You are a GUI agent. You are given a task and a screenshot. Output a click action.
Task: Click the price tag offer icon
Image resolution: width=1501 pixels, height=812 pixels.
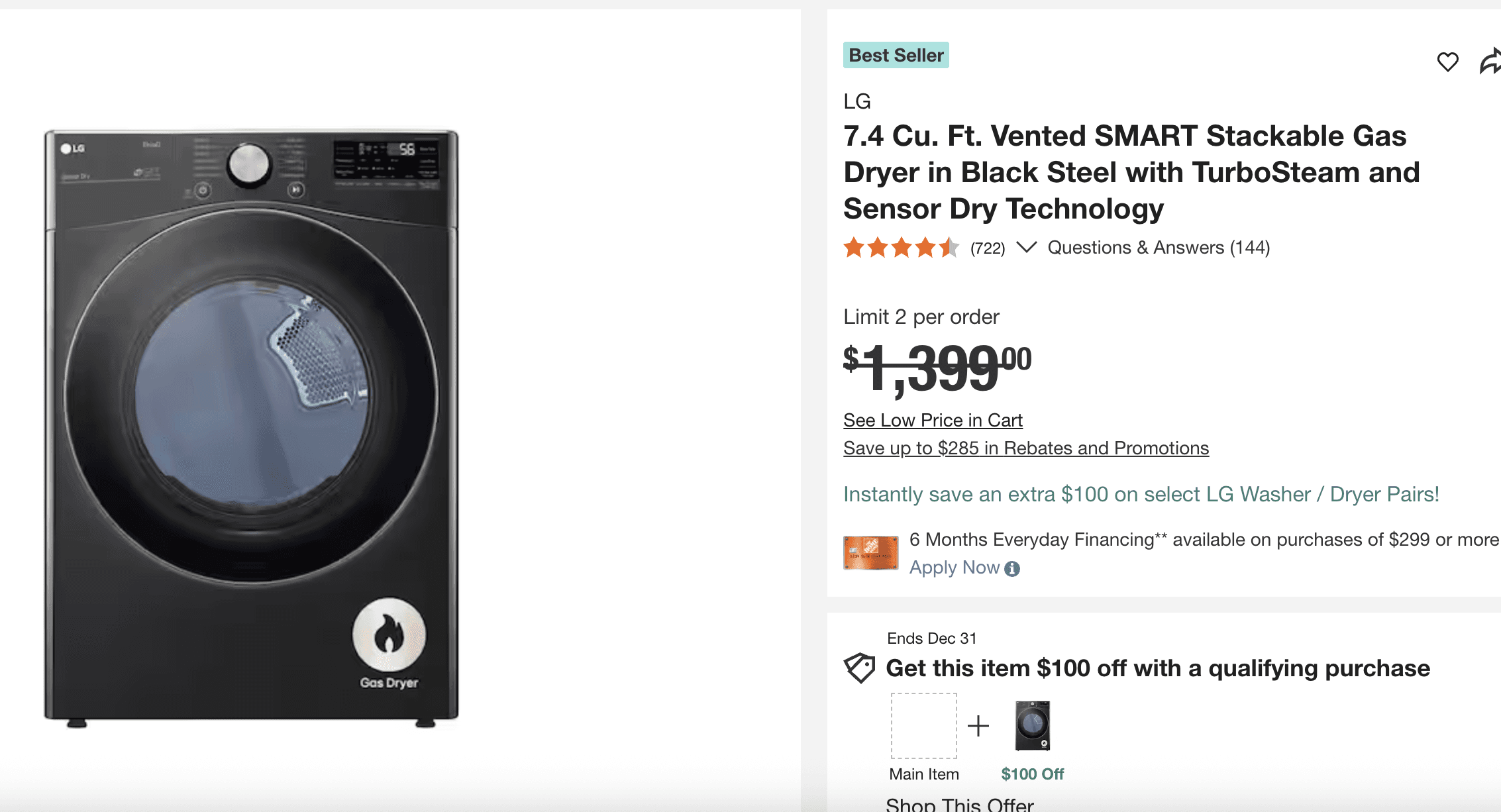[x=859, y=669]
